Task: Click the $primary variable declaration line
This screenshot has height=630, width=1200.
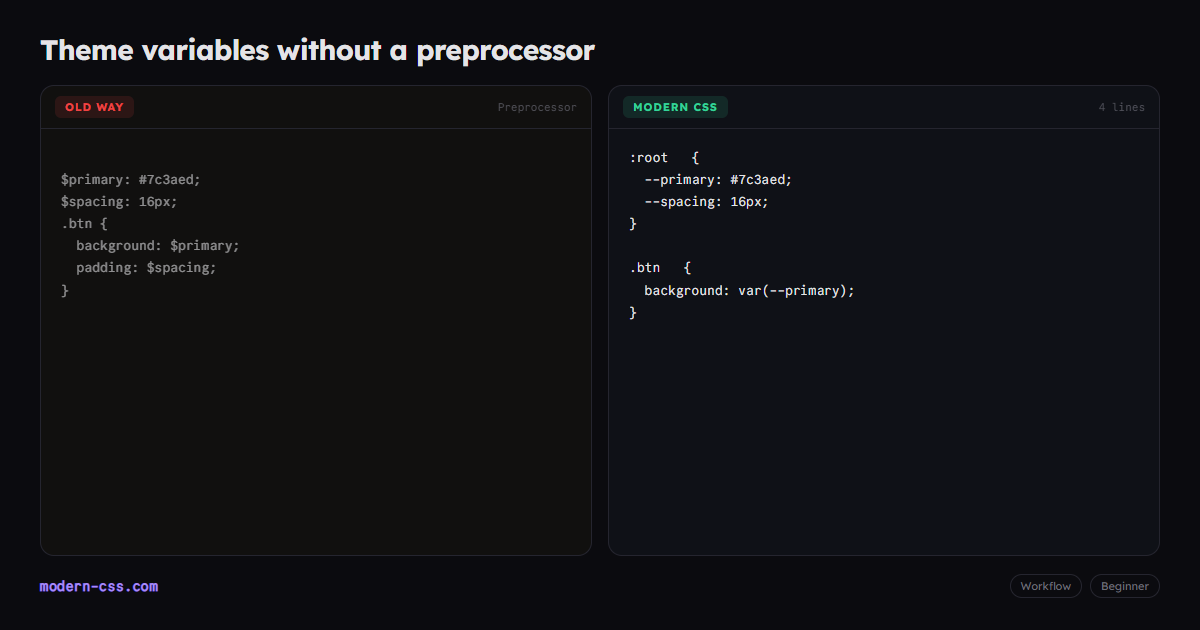Action: [x=131, y=180]
